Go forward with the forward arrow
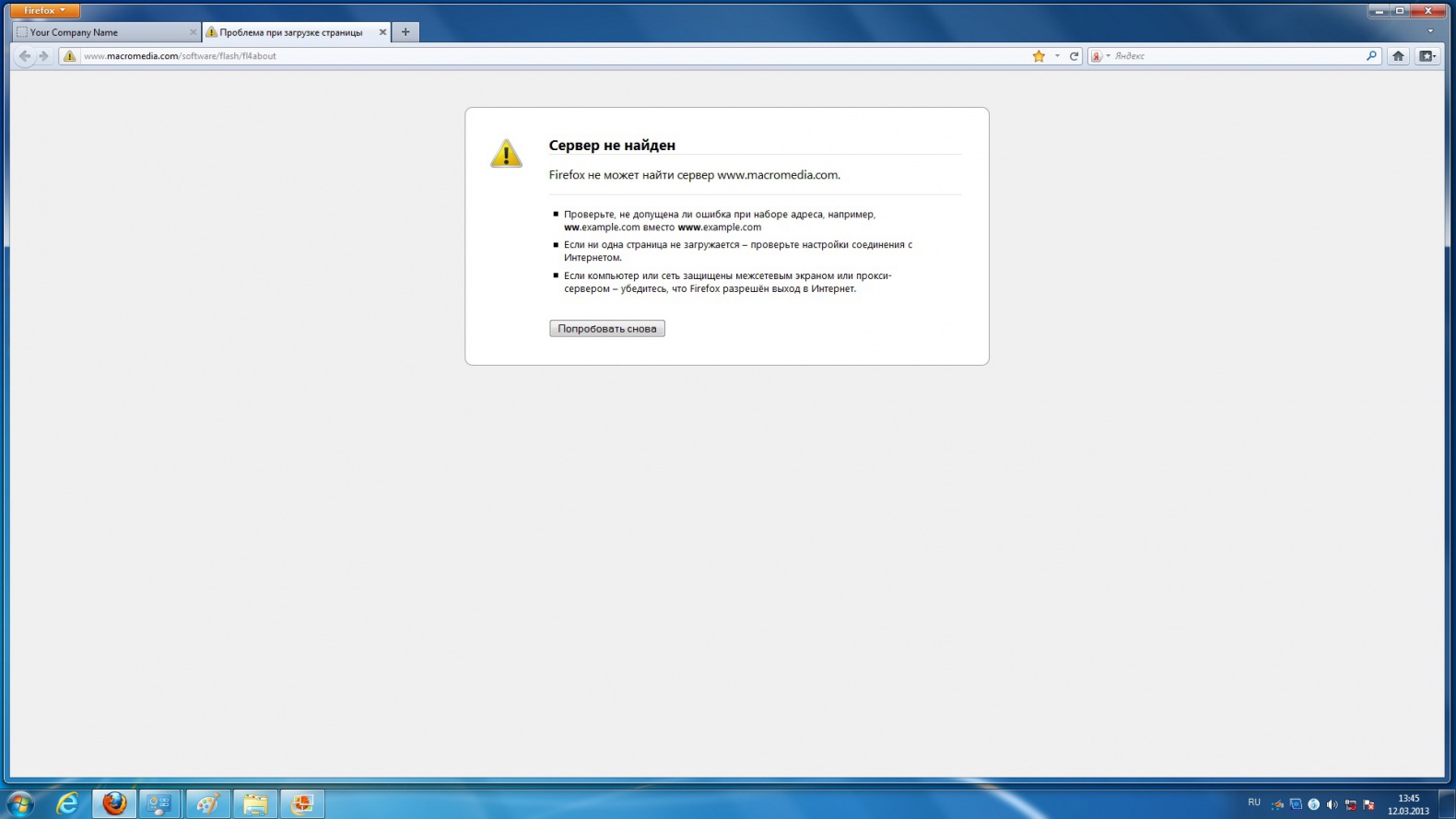 pos(43,56)
